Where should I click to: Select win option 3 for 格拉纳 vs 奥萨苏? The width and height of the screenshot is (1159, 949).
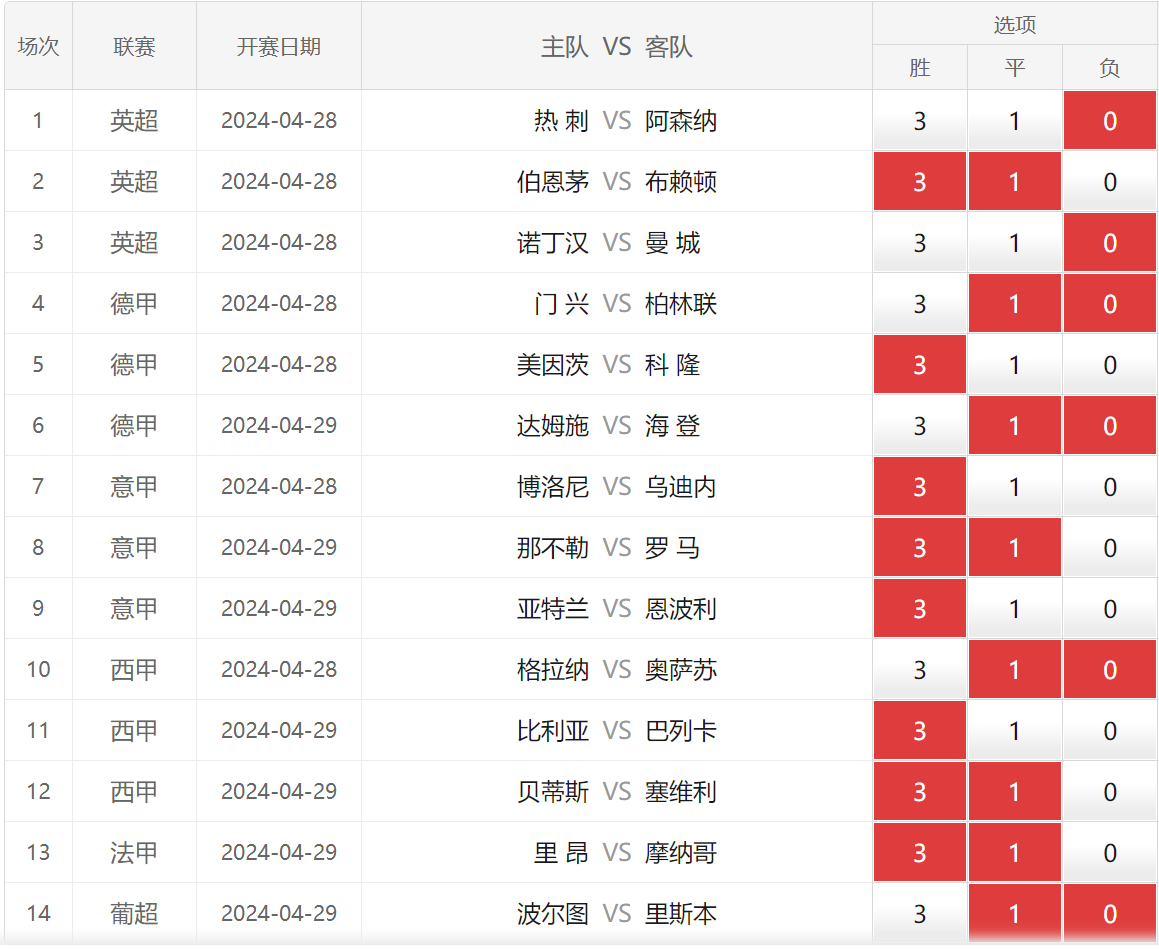coord(920,670)
